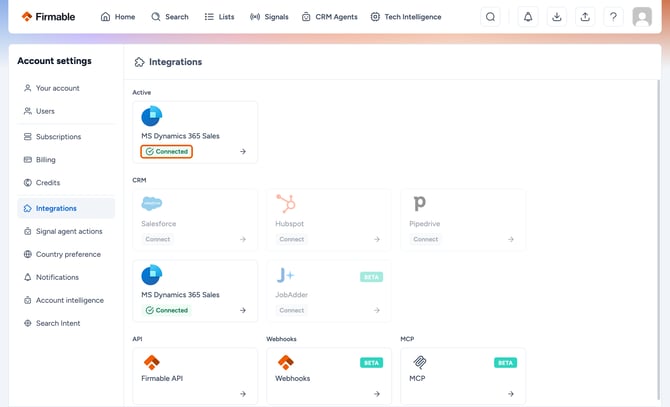Click the Webhooks card title
Image resolution: width=670 pixels, height=407 pixels.
(x=293, y=378)
